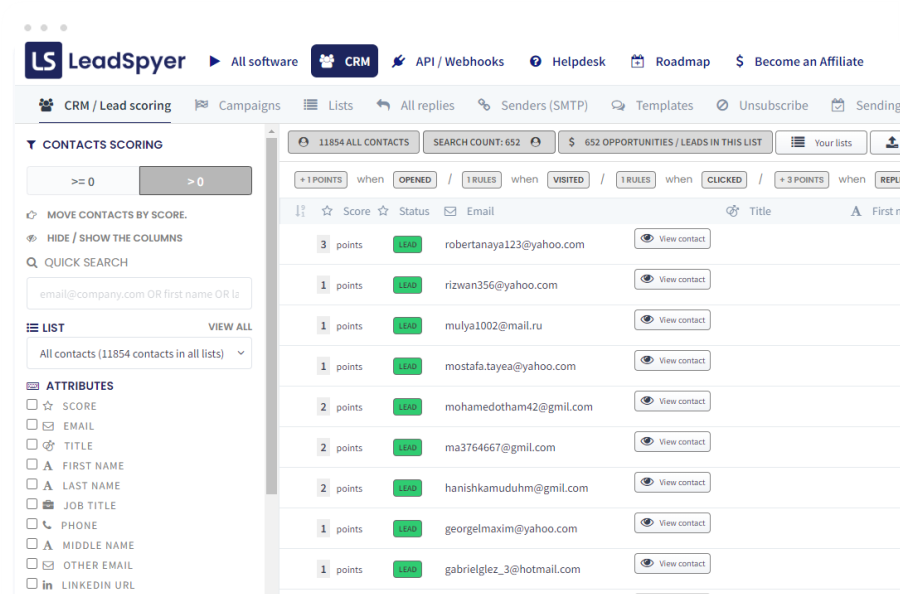Enable the First Name attribute checkbox
900x594 pixels.
[32, 464]
